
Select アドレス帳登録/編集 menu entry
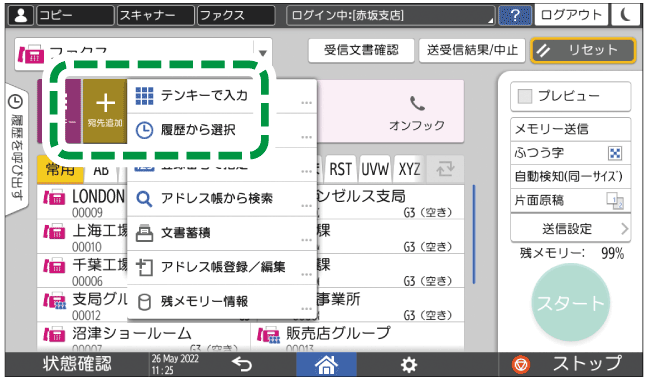click(222, 267)
